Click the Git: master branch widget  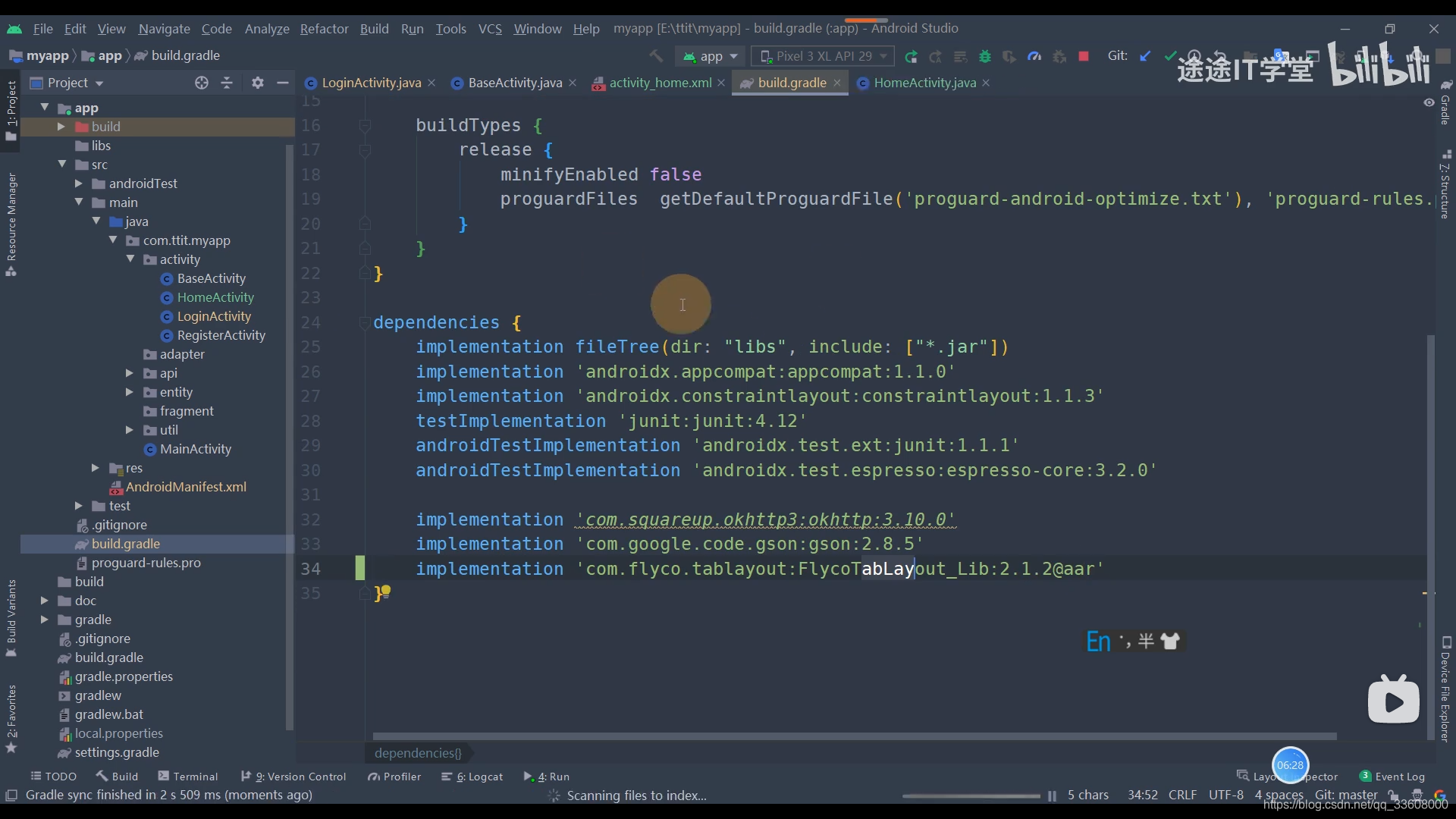1346,795
